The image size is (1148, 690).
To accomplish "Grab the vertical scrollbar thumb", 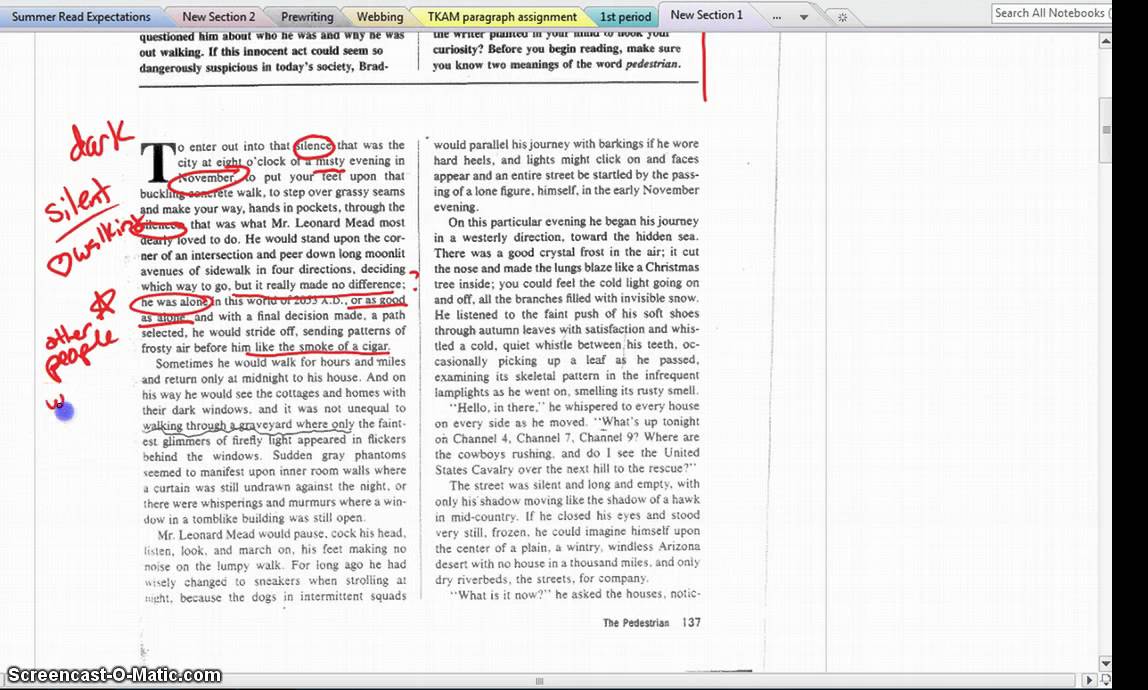I will pos(1106,130).
